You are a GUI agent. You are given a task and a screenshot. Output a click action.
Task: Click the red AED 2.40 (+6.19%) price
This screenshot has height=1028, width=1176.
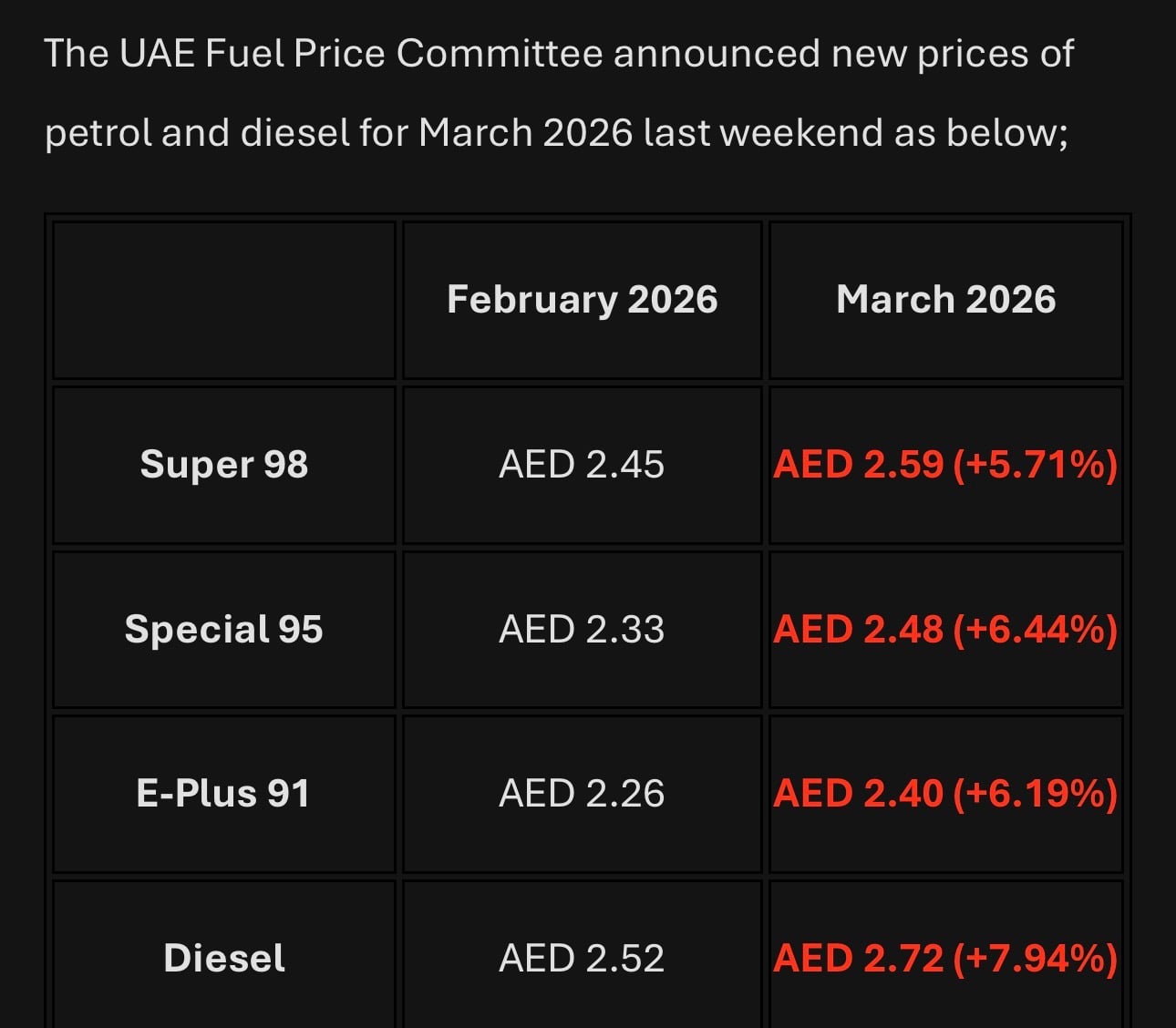945,794
